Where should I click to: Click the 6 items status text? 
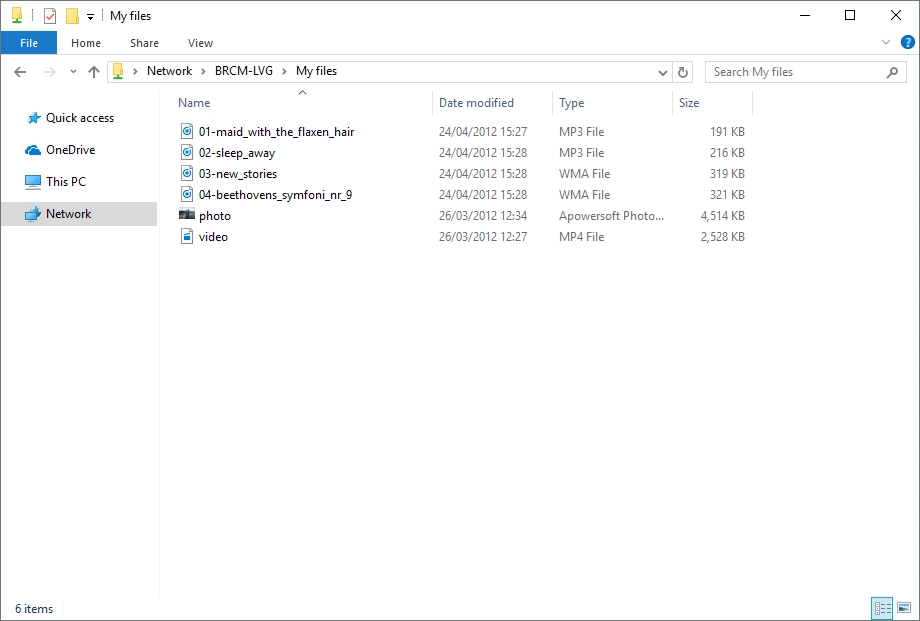pos(34,609)
